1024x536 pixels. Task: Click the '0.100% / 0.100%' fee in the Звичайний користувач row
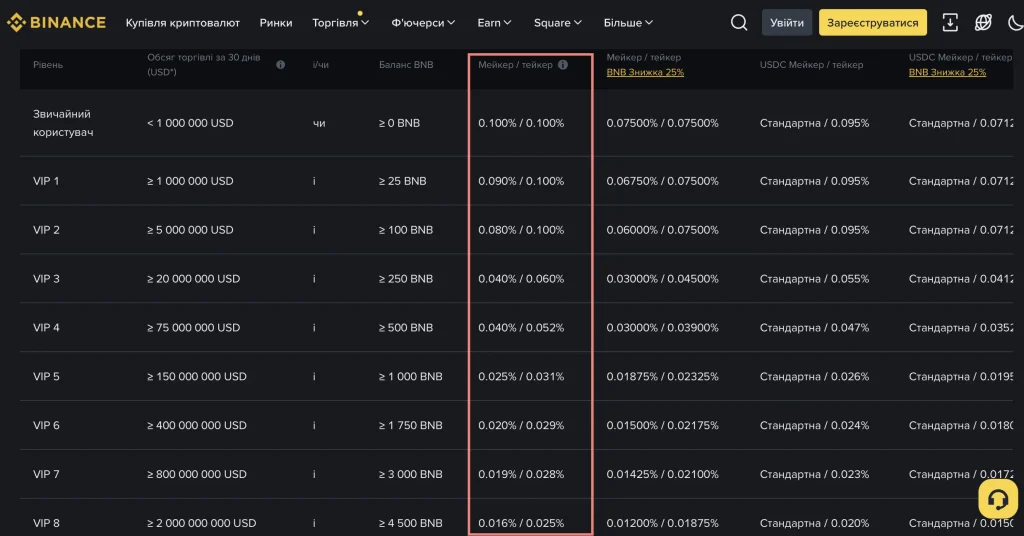(521, 123)
